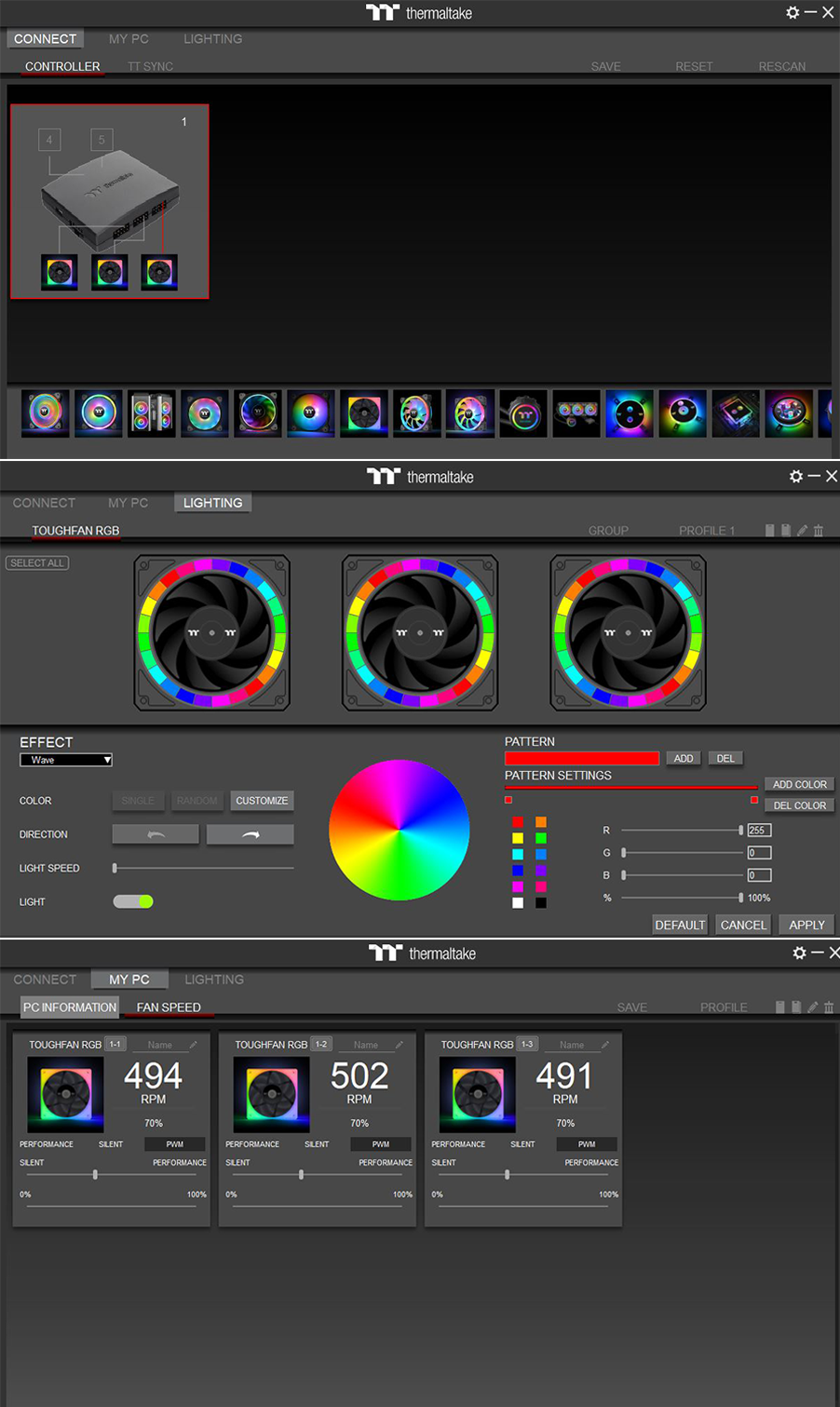The height and width of the screenshot is (1407, 840).
Task: Pick the three-fan AIO radiator product thumbnail
Action: tap(576, 413)
